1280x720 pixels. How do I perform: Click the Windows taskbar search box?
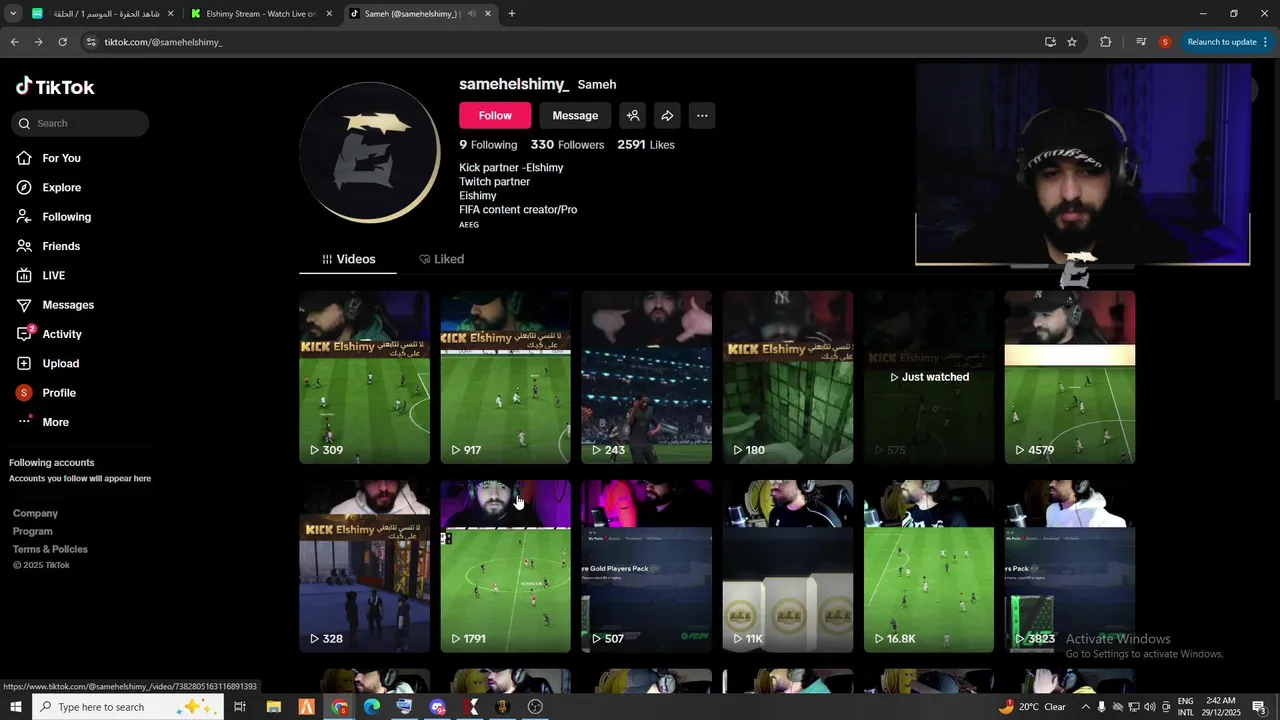(128, 707)
